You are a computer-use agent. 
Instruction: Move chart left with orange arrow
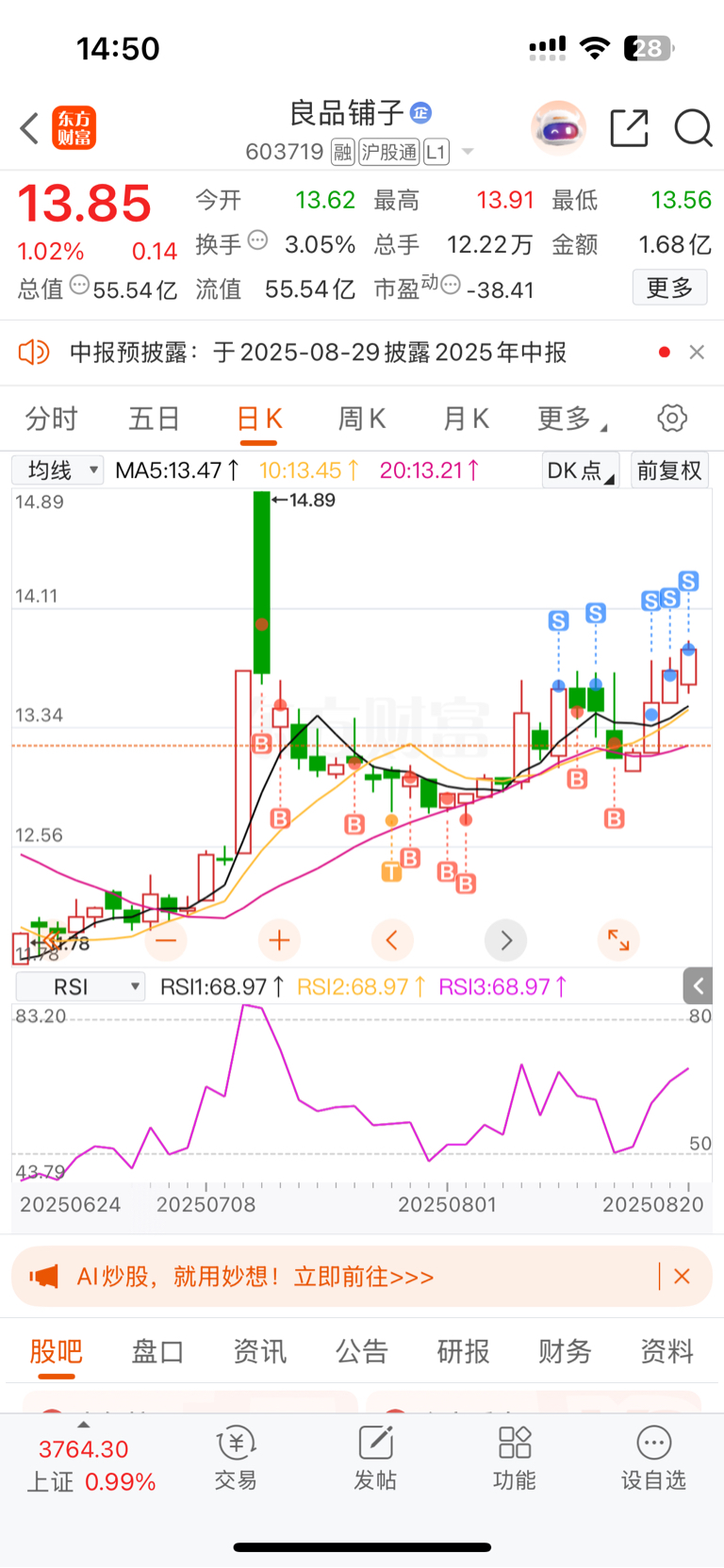click(x=392, y=940)
